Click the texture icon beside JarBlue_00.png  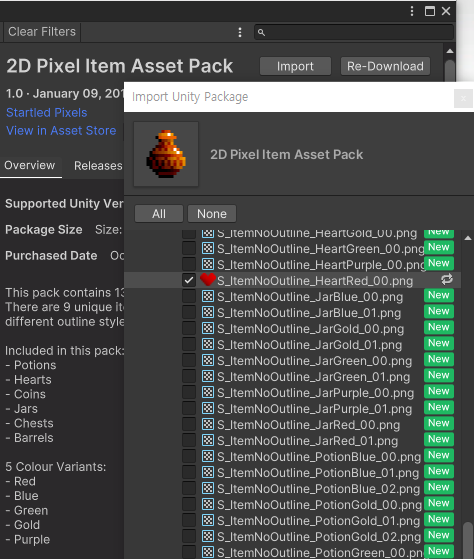[208, 296]
